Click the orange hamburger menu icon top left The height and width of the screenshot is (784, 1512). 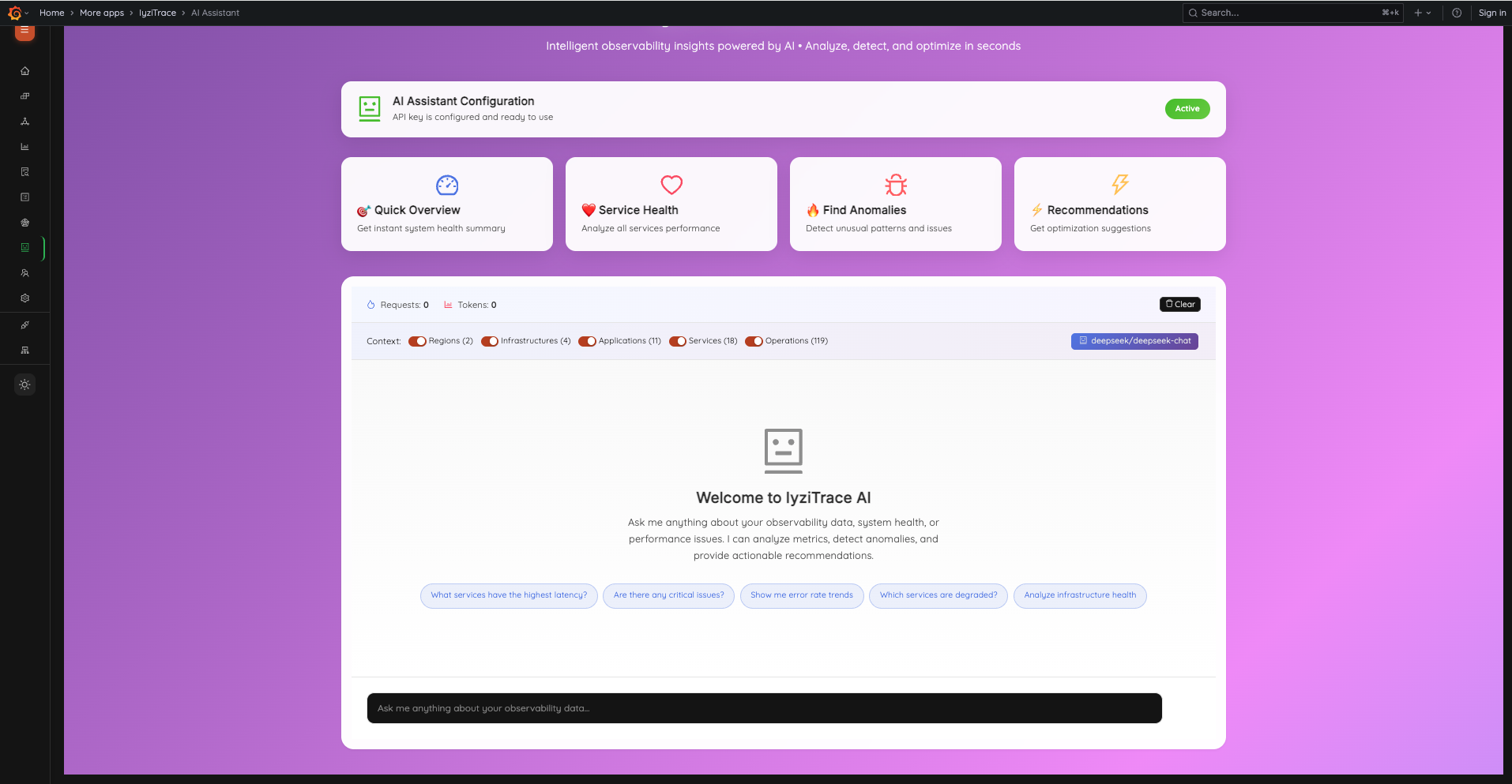pos(24,32)
